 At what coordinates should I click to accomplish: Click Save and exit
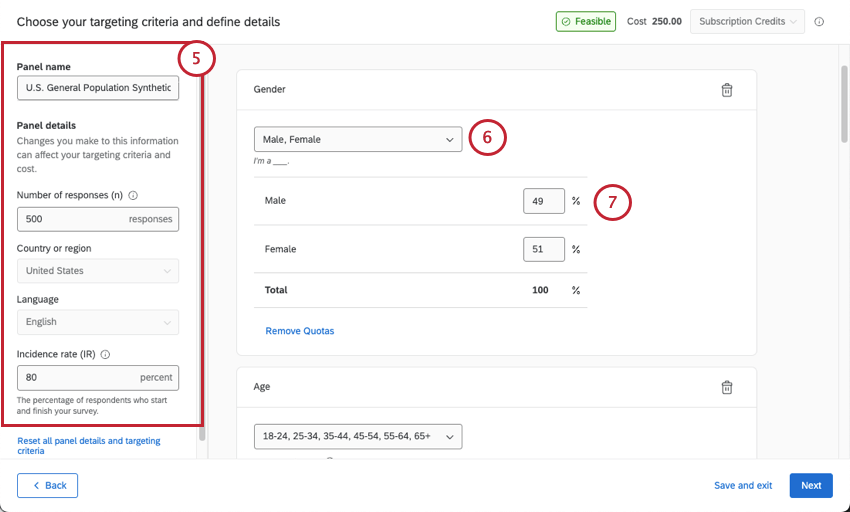743,486
